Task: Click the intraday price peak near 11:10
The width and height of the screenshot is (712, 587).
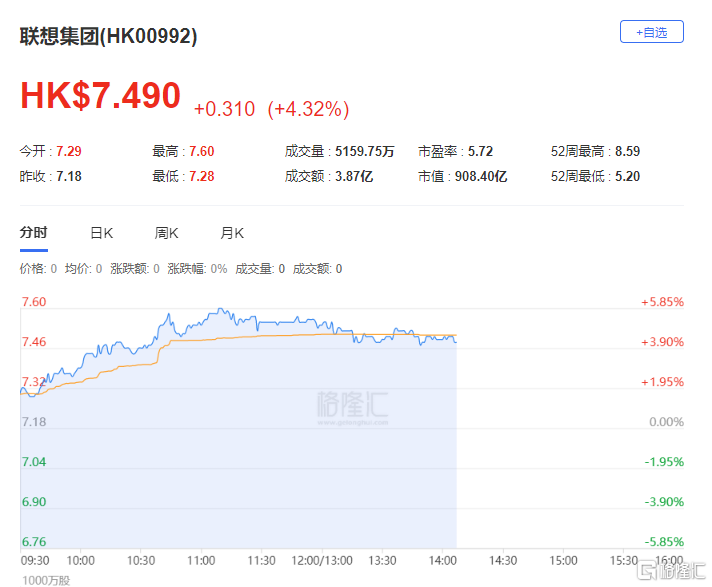Action: [221, 309]
